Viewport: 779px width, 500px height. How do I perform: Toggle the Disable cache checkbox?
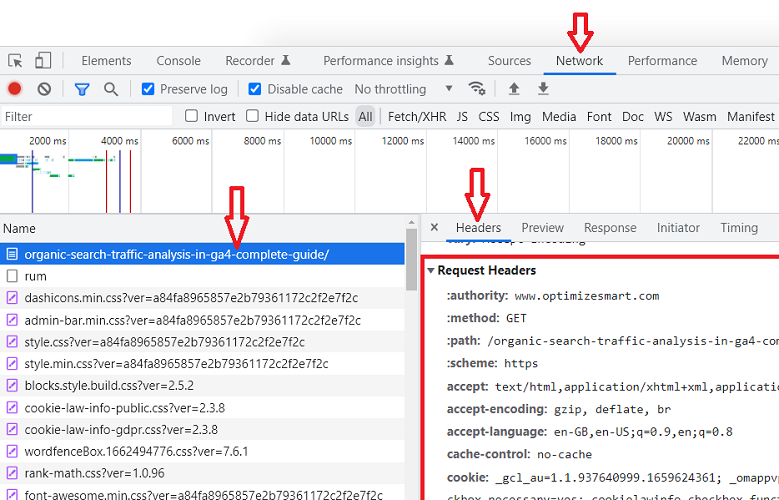tap(254, 89)
